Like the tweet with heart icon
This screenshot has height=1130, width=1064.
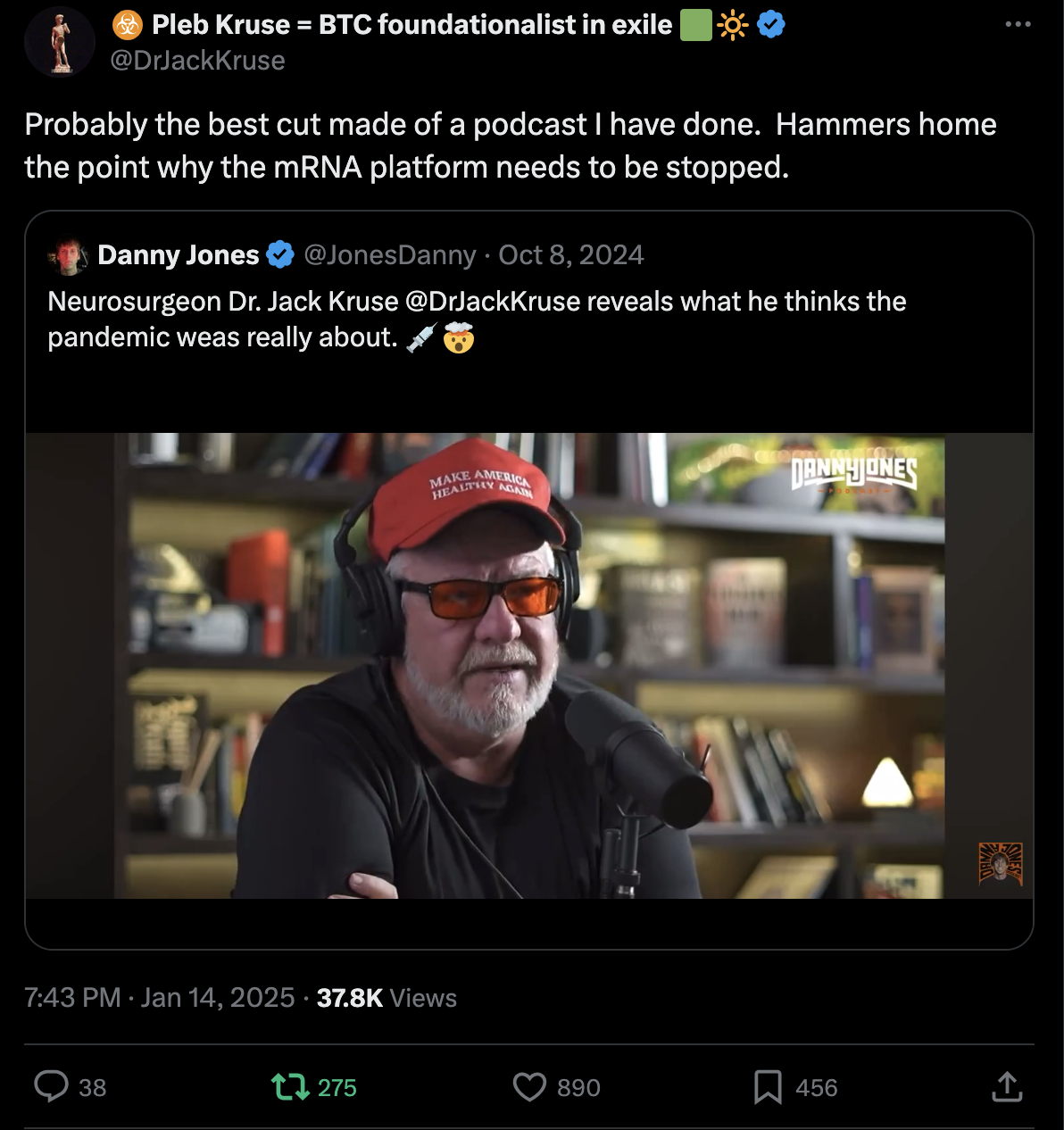point(529,1086)
